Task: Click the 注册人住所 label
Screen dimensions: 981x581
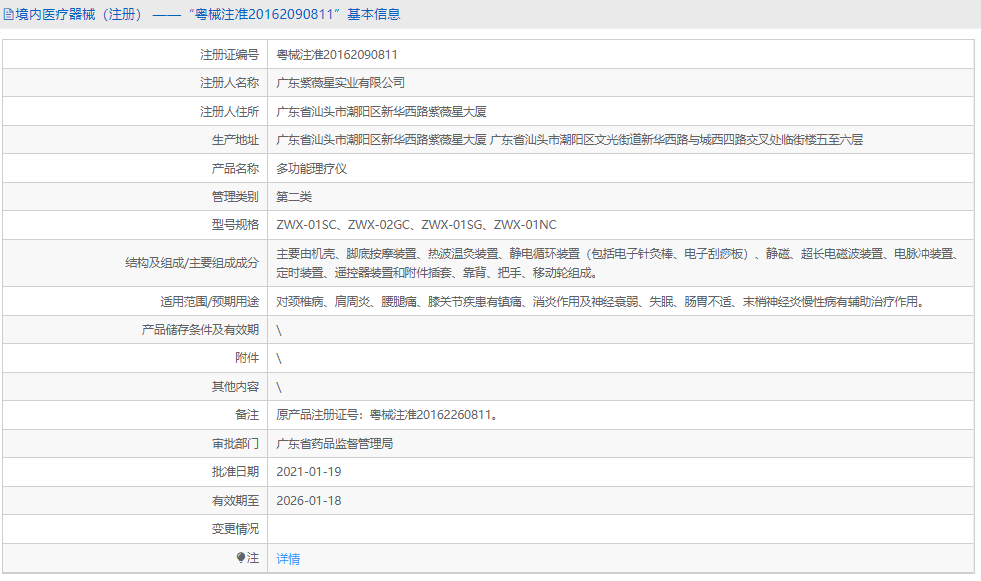Action: 229,112
